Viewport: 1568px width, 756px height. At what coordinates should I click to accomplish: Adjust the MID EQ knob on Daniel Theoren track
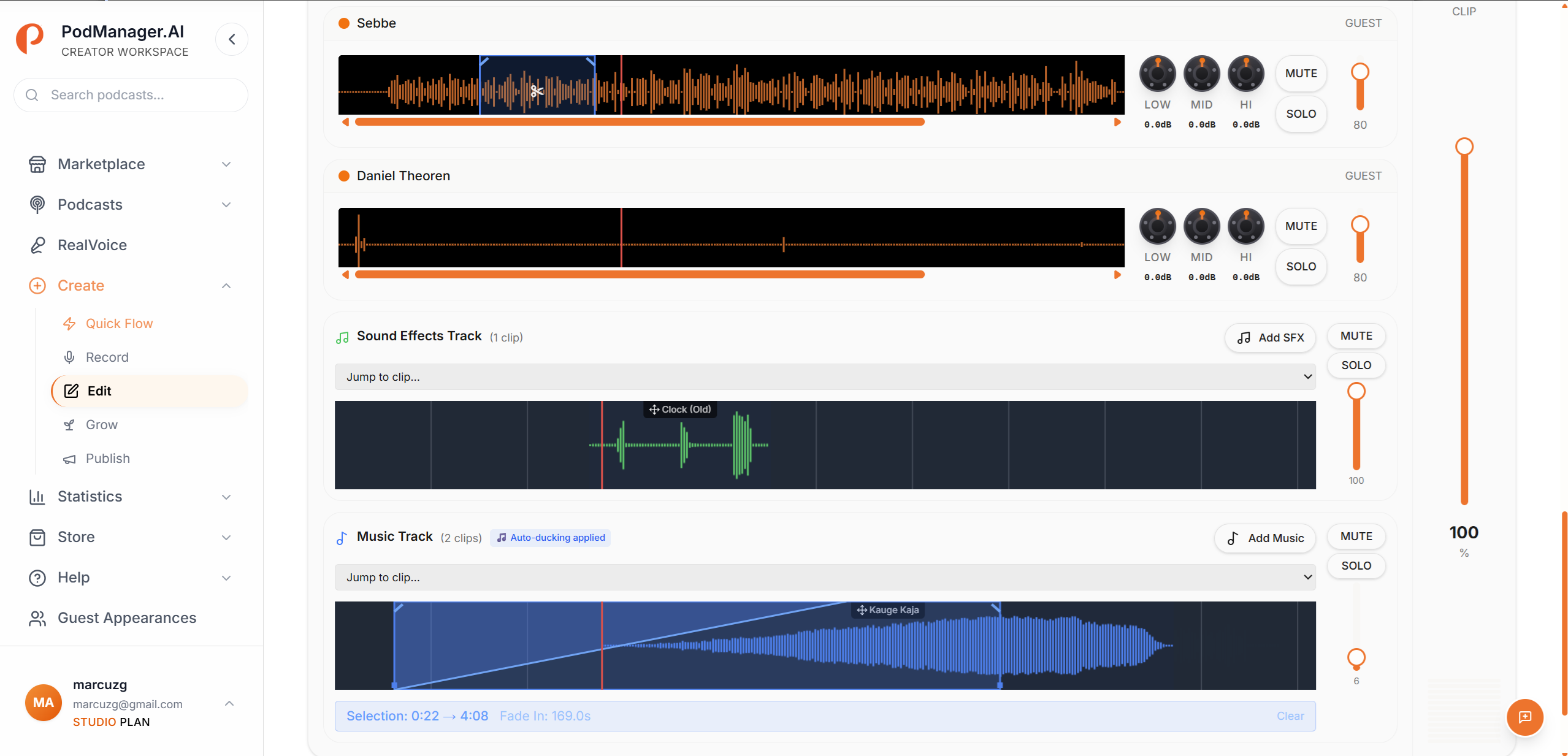tap(1201, 226)
